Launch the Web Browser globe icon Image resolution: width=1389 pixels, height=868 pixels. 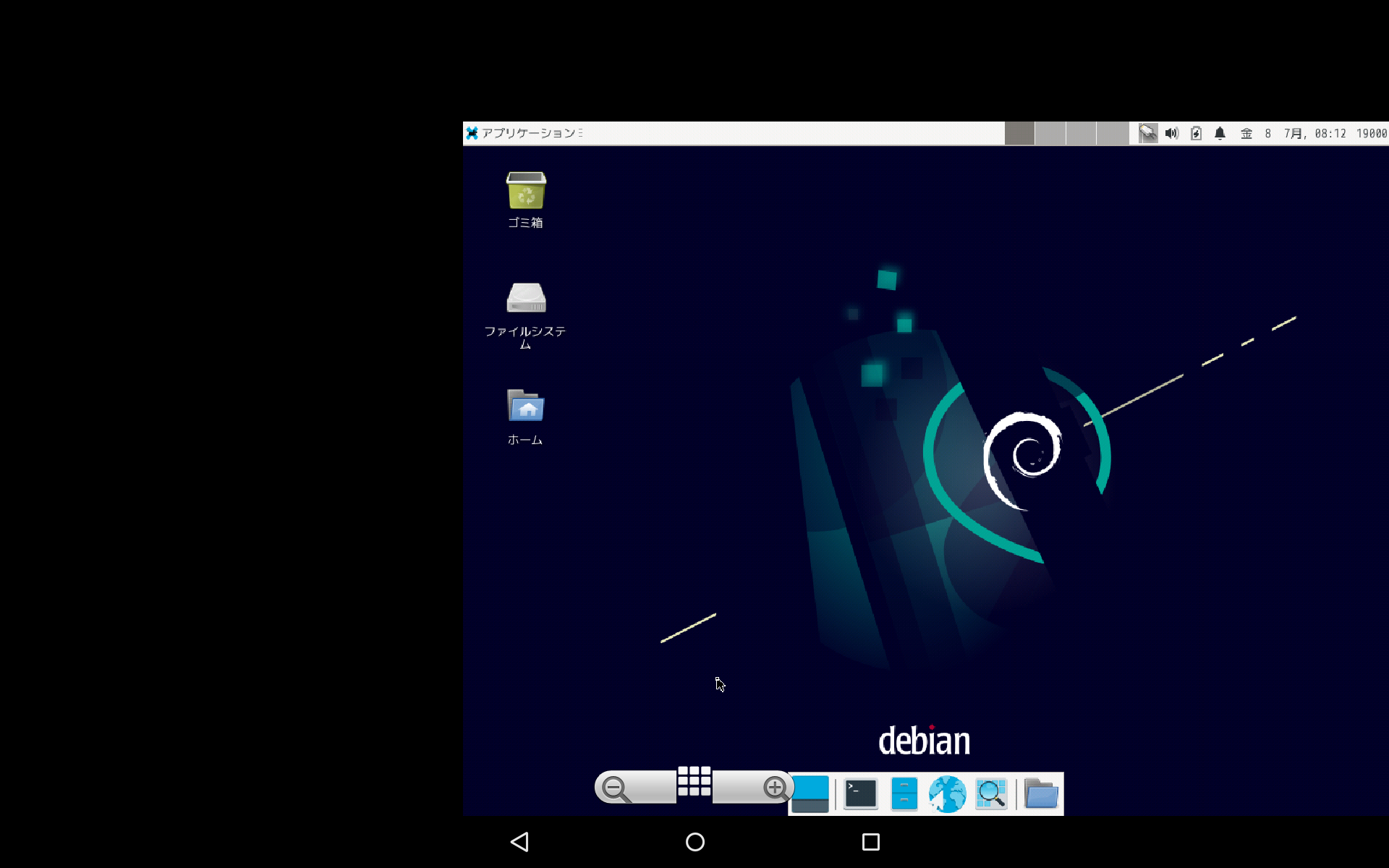tap(948, 794)
